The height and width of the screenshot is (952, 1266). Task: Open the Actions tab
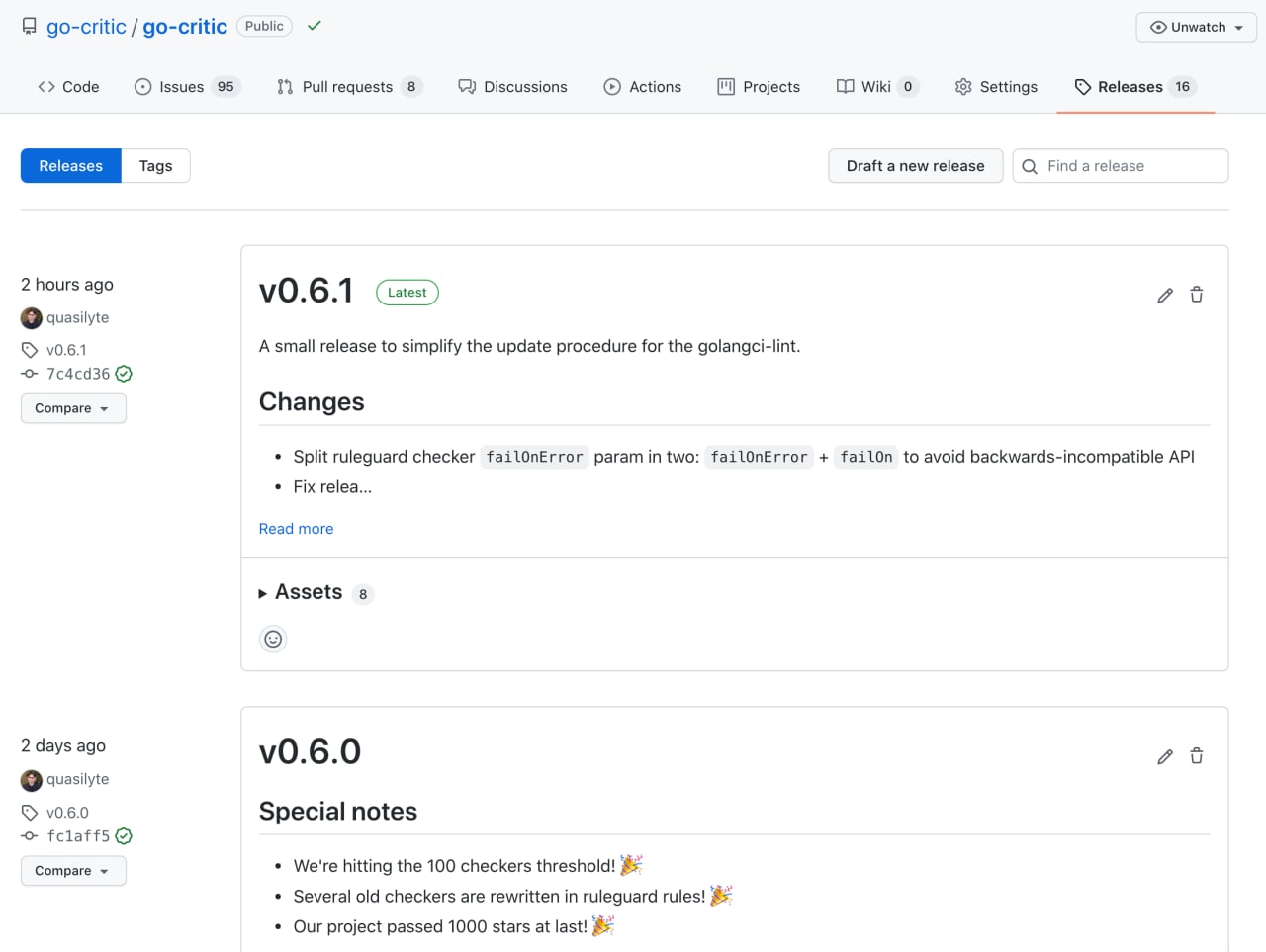(642, 87)
